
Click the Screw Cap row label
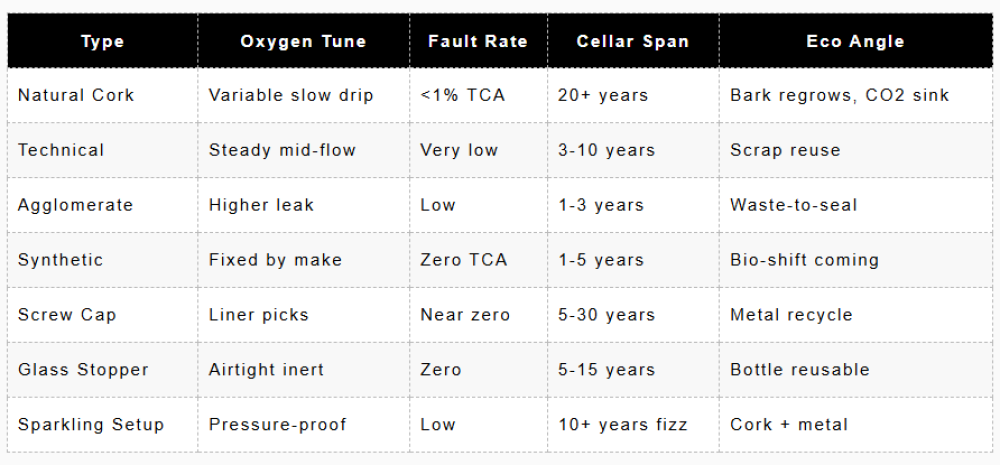click(x=67, y=315)
